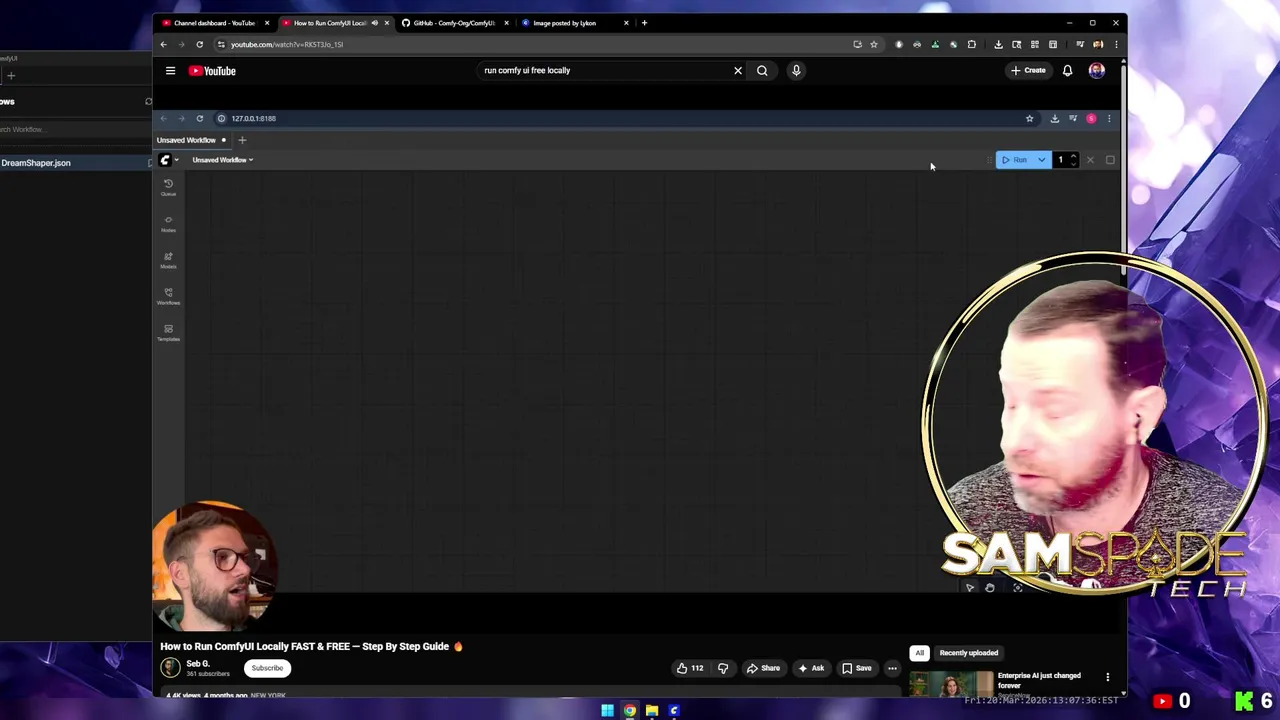Reload the YouTube page in Chrome

[x=199, y=44]
